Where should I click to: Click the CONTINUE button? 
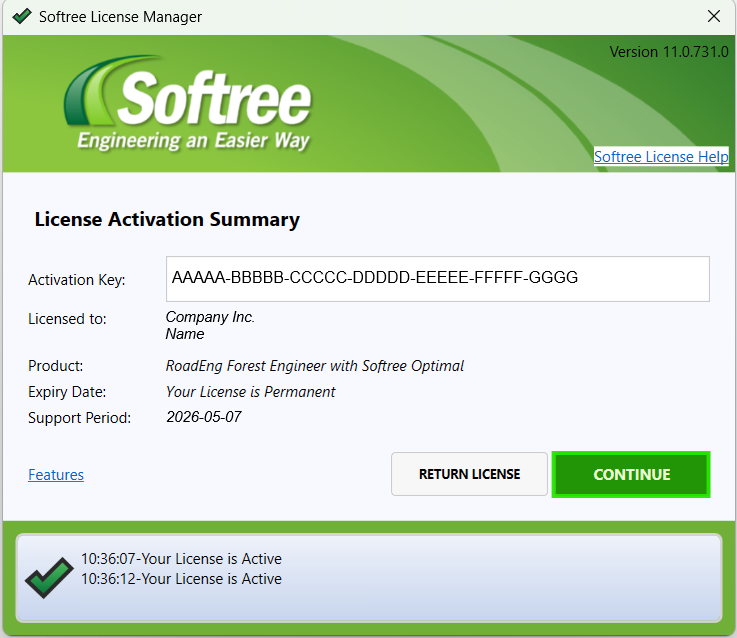(631, 474)
